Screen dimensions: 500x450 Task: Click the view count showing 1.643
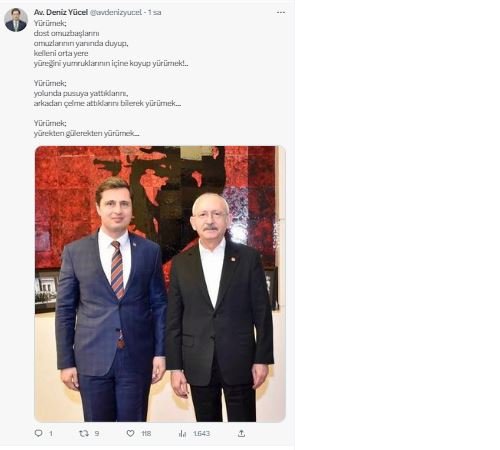(201, 433)
